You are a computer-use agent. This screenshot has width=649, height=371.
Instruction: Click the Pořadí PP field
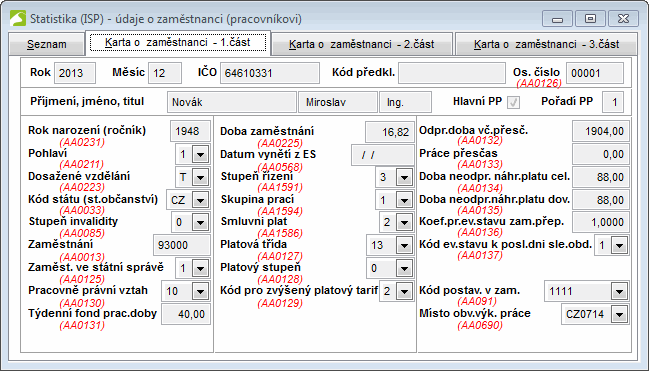(613, 102)
